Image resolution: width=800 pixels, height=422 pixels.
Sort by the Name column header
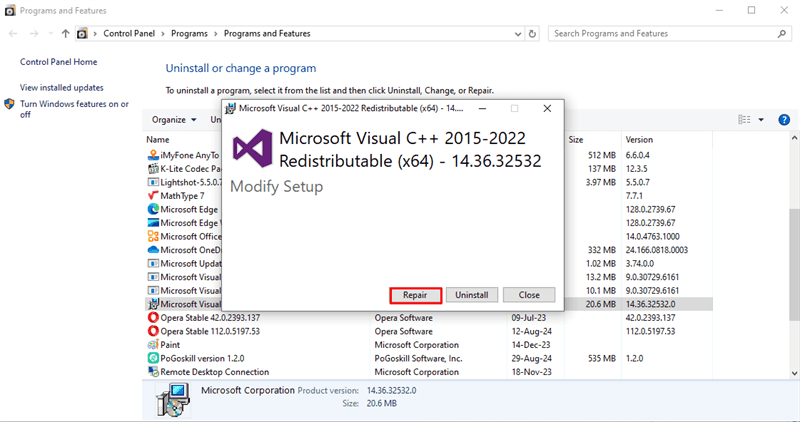pos(158,139)
